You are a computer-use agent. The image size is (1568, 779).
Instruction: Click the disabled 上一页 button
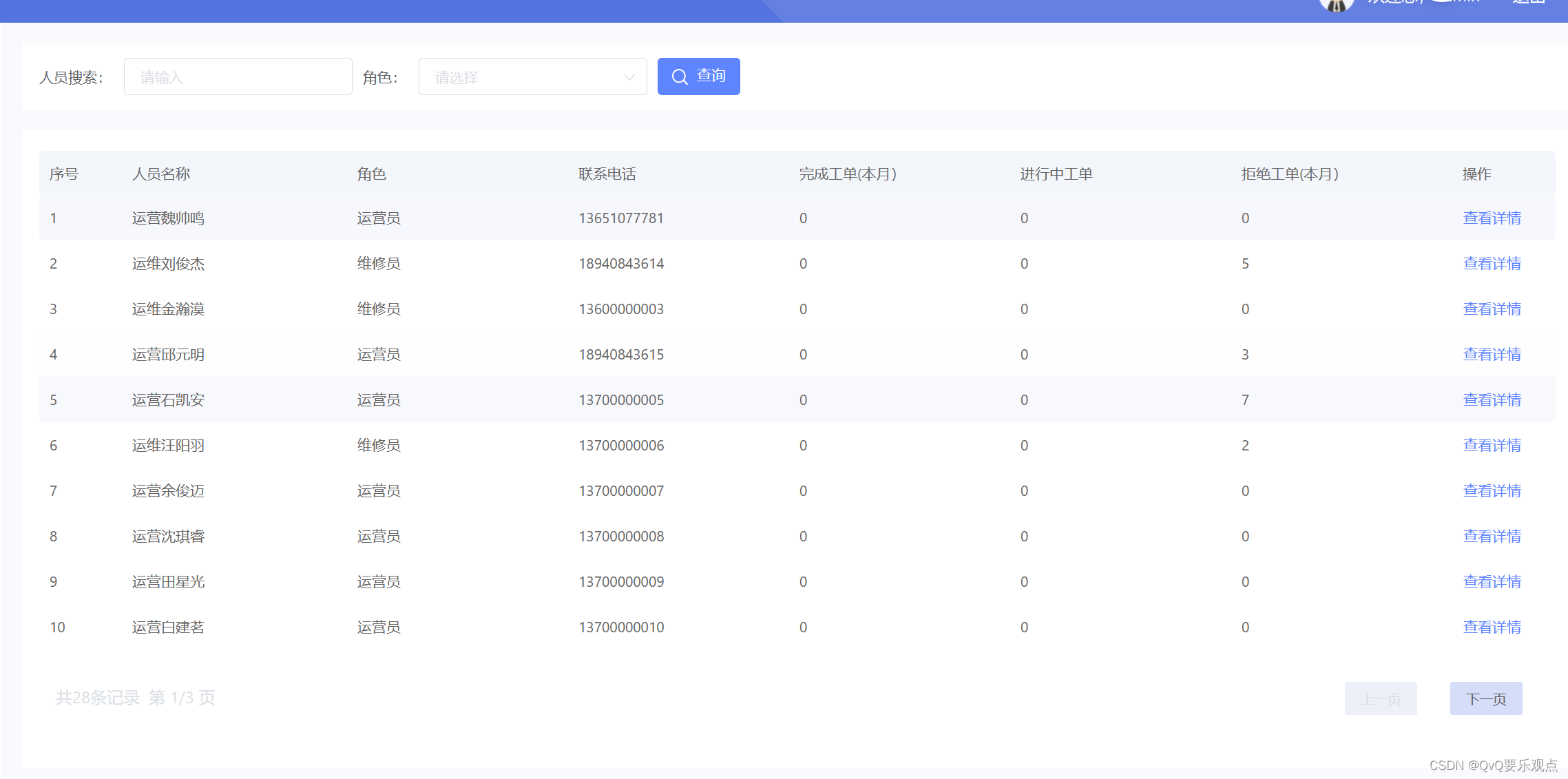1381,699
